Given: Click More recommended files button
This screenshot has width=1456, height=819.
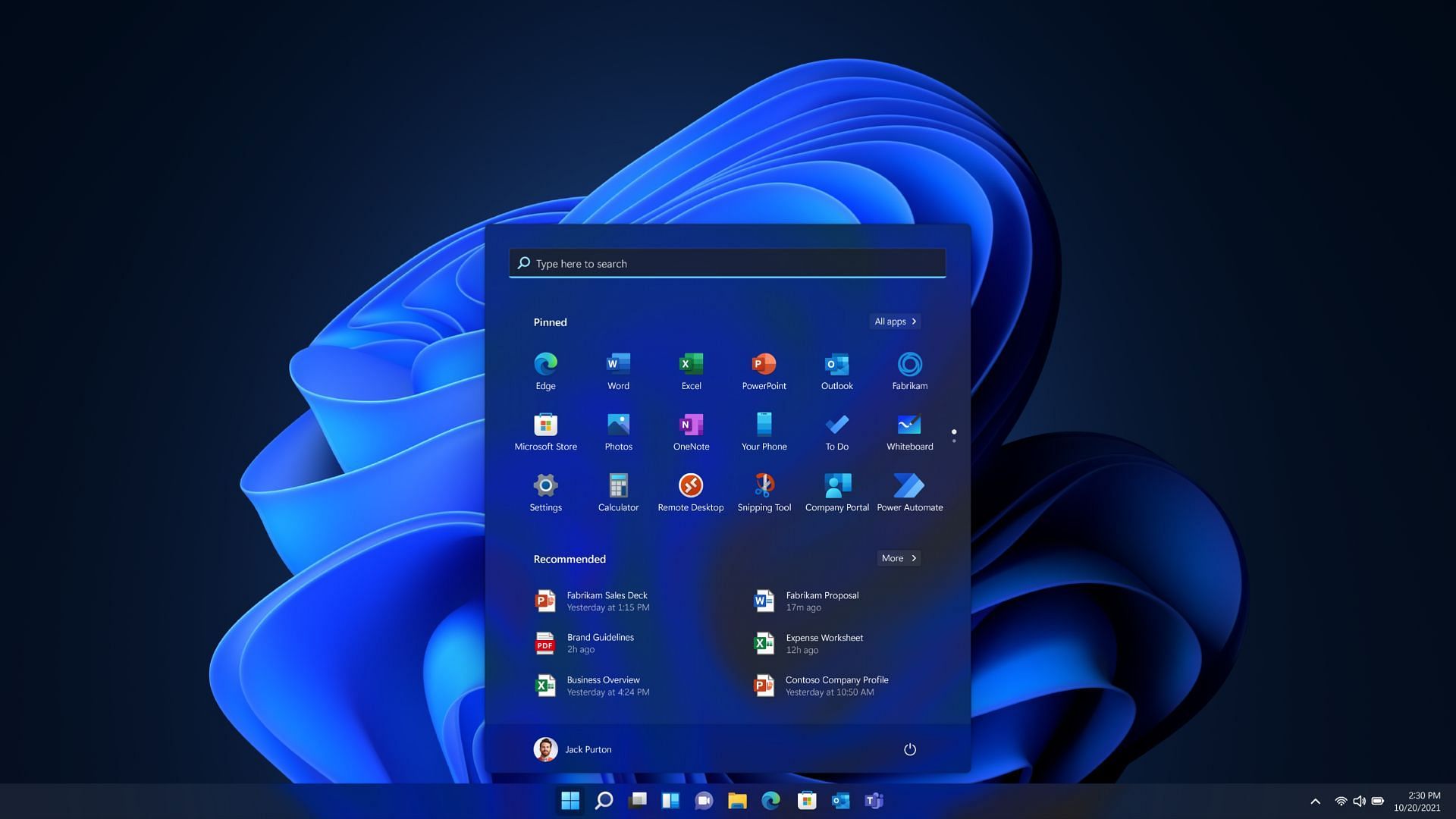Looking at the screenshot, I should (x=897, y=558).
